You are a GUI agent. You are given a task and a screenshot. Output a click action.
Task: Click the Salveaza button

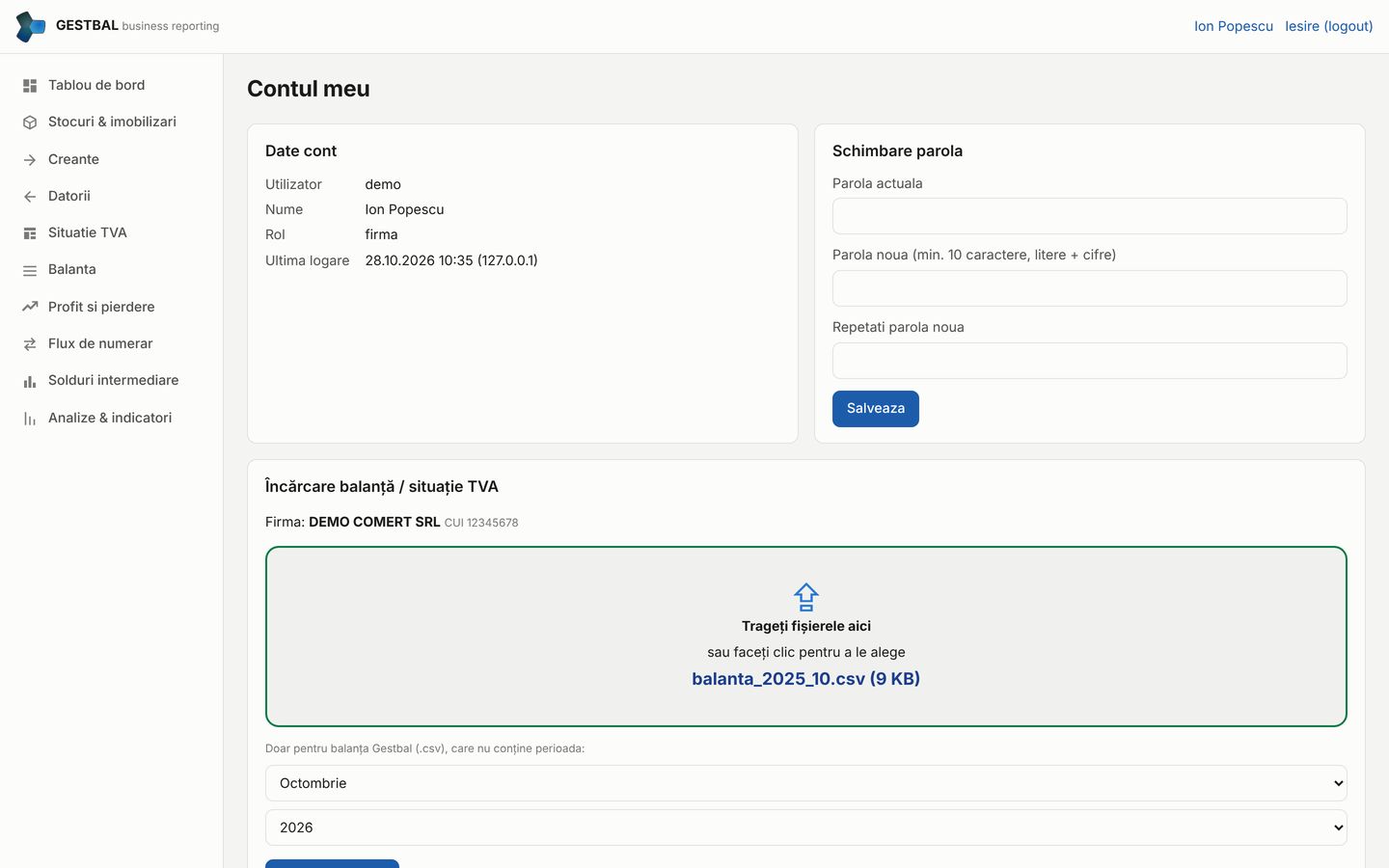pos(876,409)
